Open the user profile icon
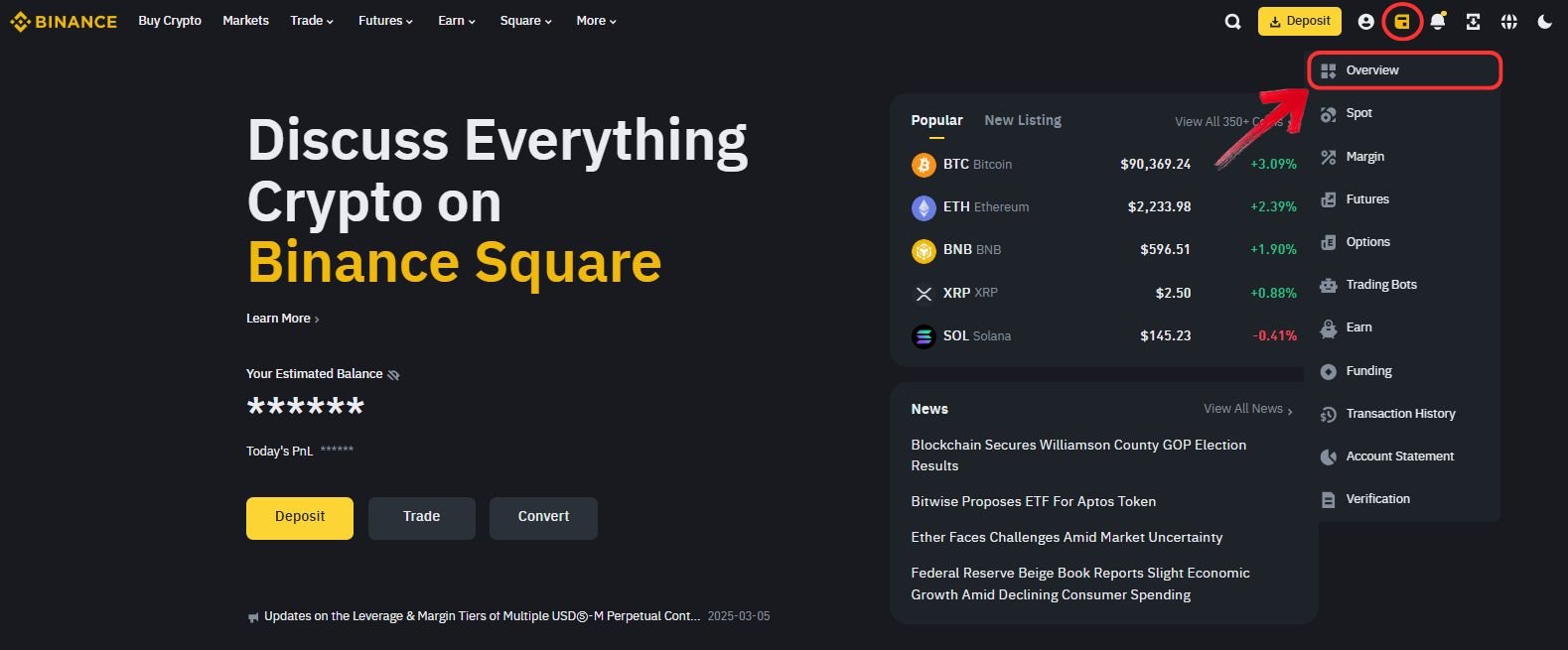This screenshot has height=650, width=1568. 1365,21
